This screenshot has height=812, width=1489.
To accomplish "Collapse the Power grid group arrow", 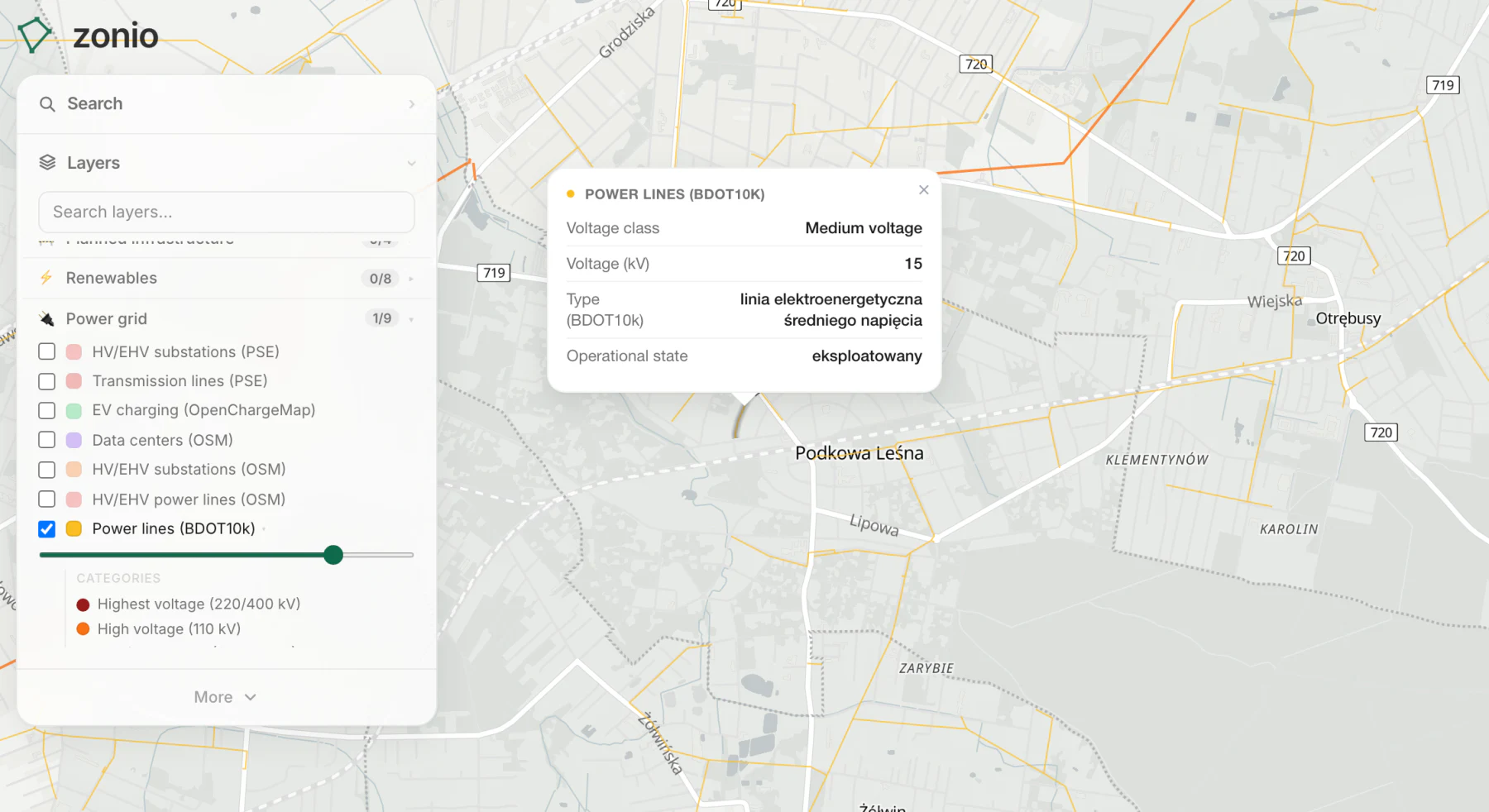I will (411, 319).
